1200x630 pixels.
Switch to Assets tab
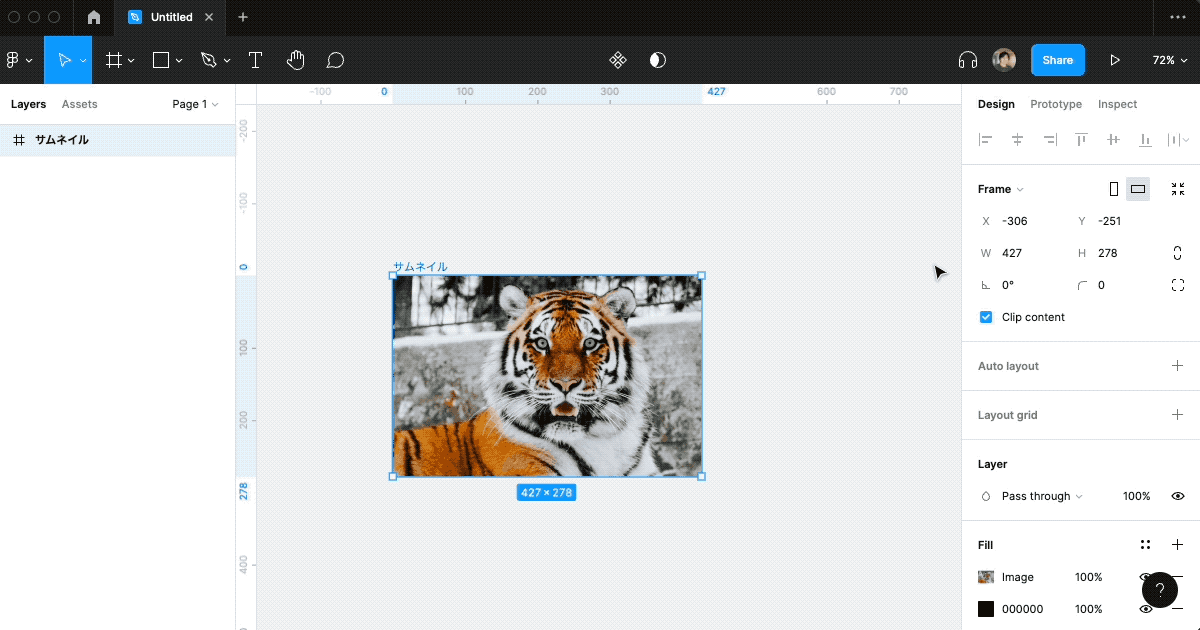pos(80,104)
